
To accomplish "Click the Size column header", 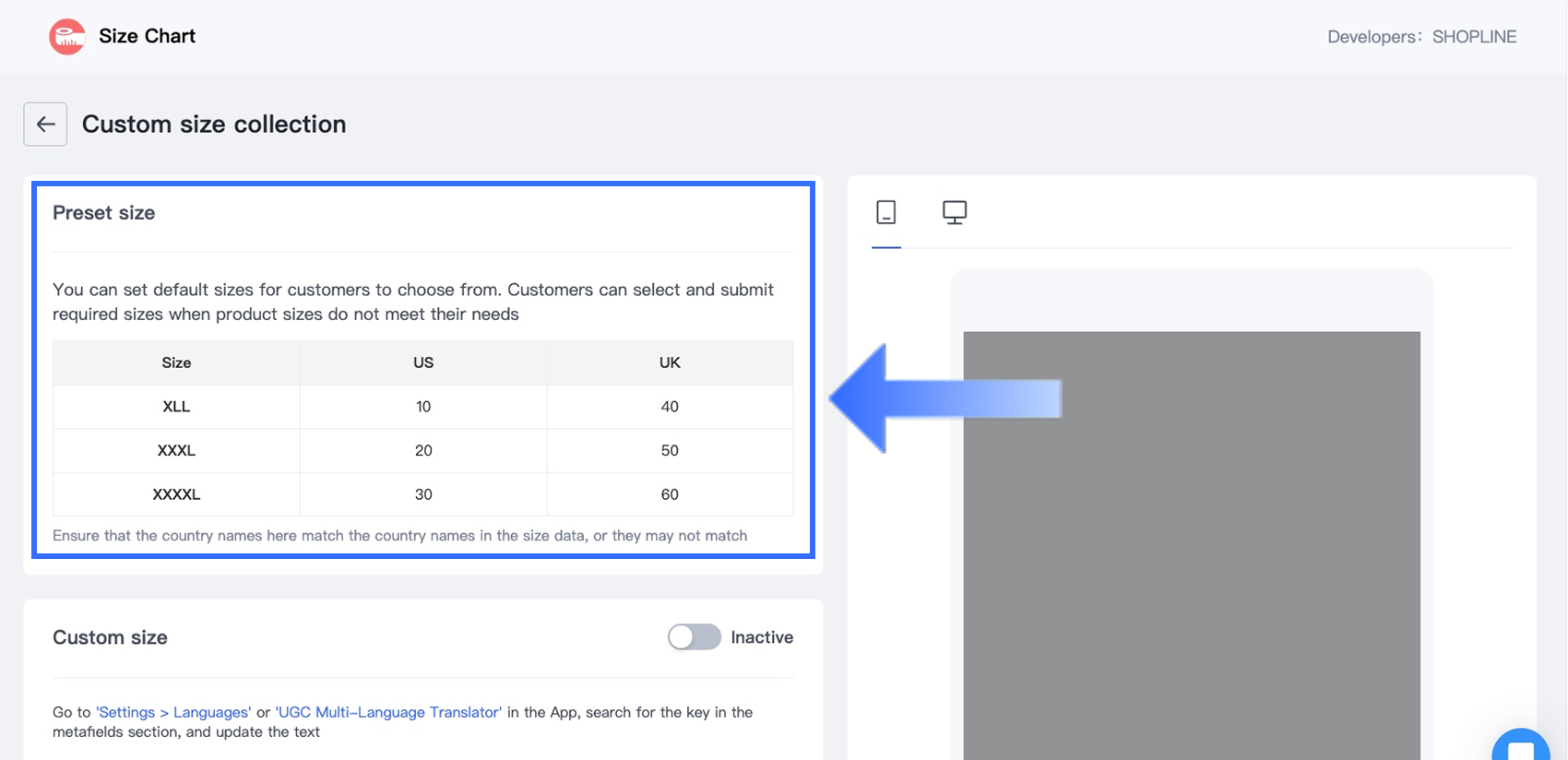I will click(176, 362).
